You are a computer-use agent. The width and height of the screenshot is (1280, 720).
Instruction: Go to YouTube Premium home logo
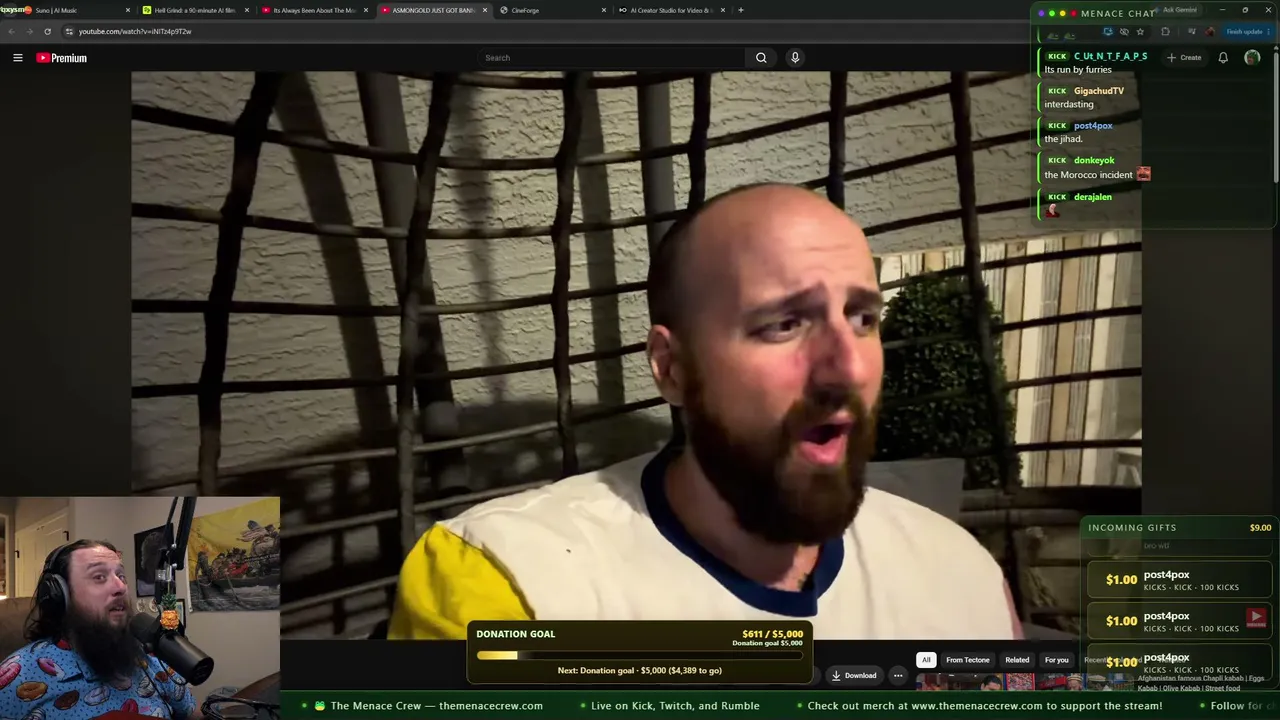point(62,58)
